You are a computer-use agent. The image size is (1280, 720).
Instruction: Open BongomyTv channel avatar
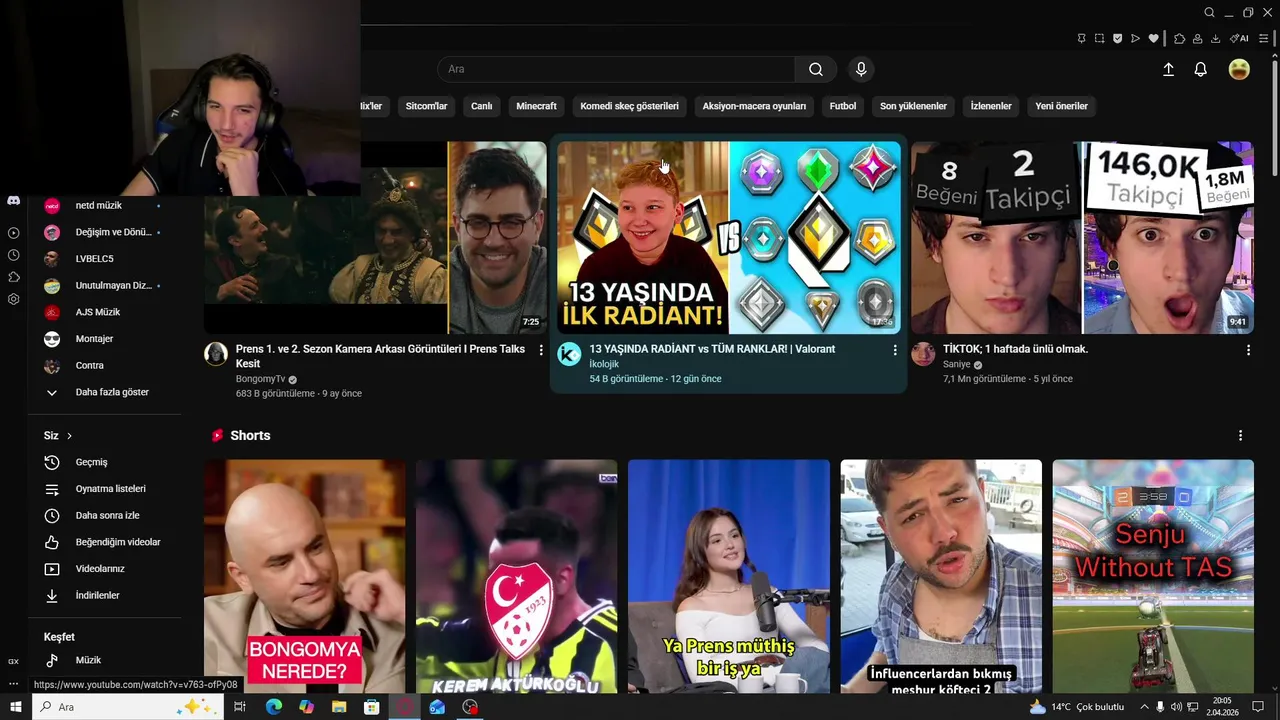click(216, 354)
